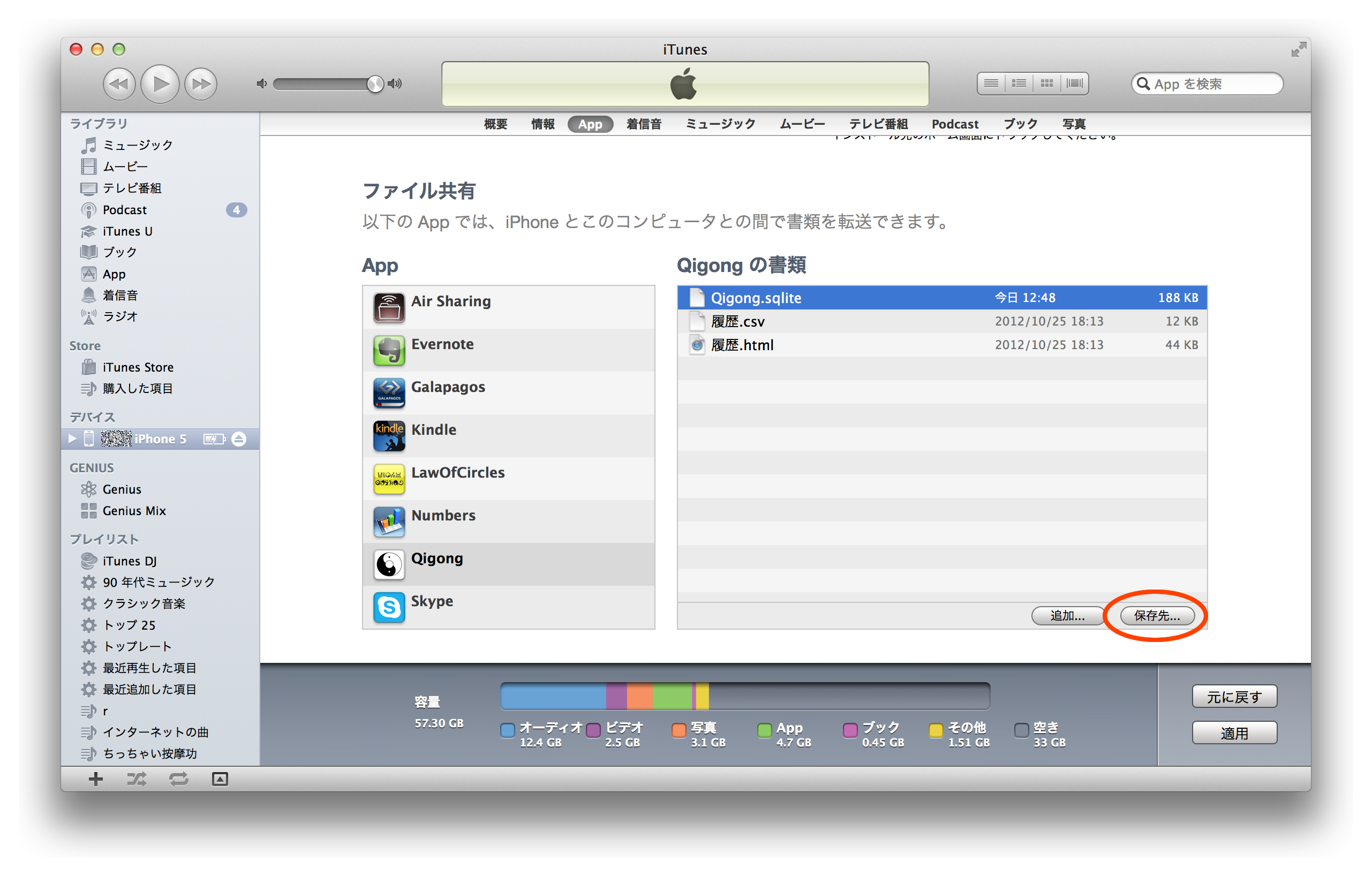The width and height of the screenshot is (1372, 876).
Task: Click the Kindle app icon
Action: [389, 436]
